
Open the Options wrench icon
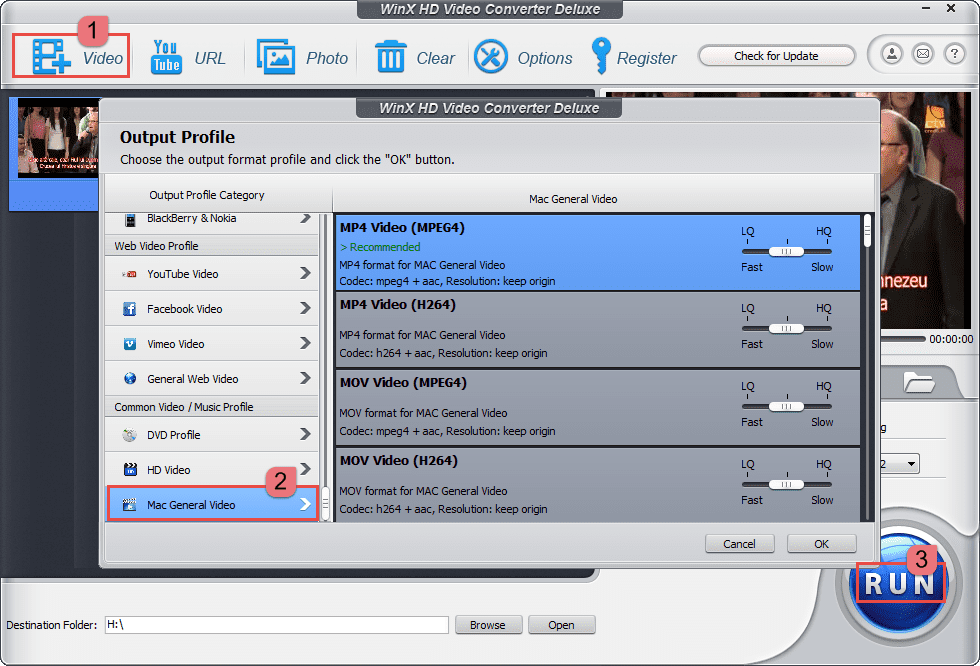pyautogui.click(x=491, y=57)
